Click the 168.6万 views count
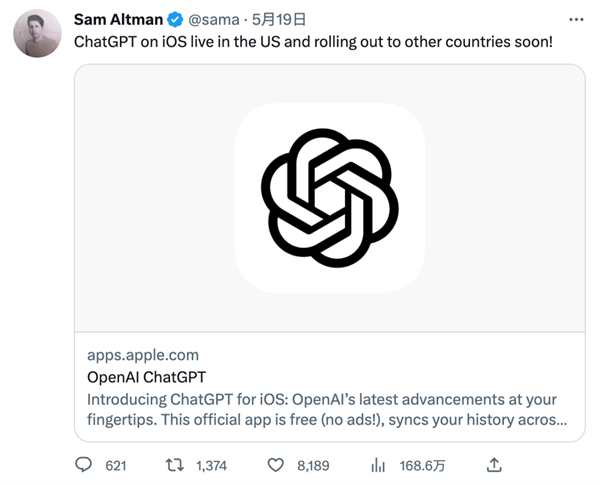Screen dimensions: 600x485 pyautogui.click(x=424, y=465)
